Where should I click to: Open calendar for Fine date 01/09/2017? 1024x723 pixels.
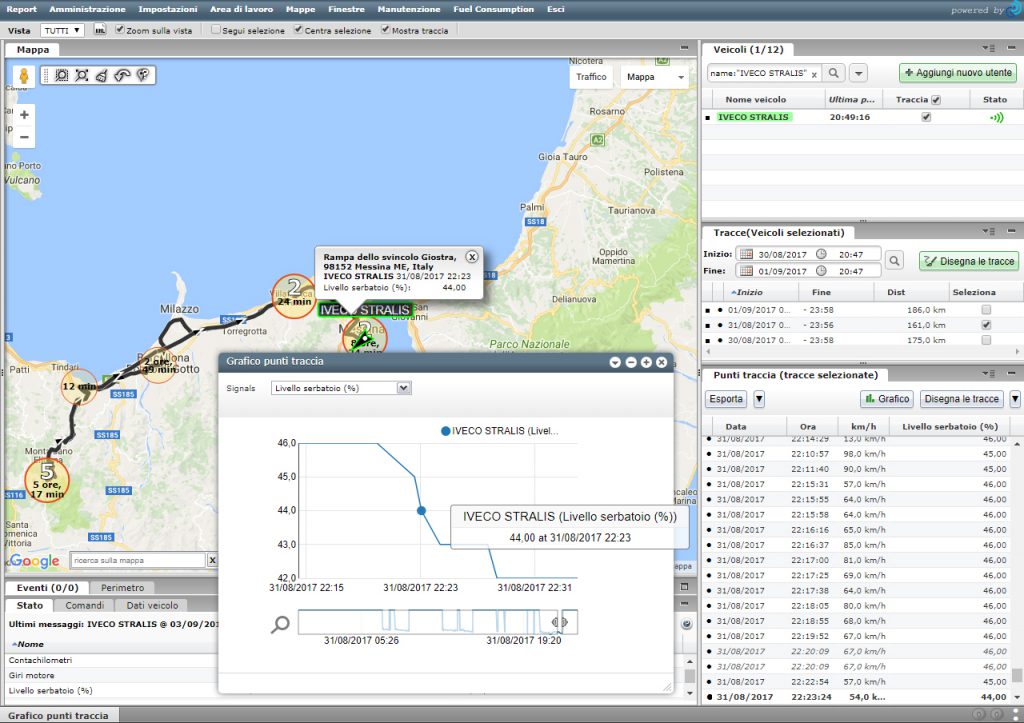click(x=746, y=271)
